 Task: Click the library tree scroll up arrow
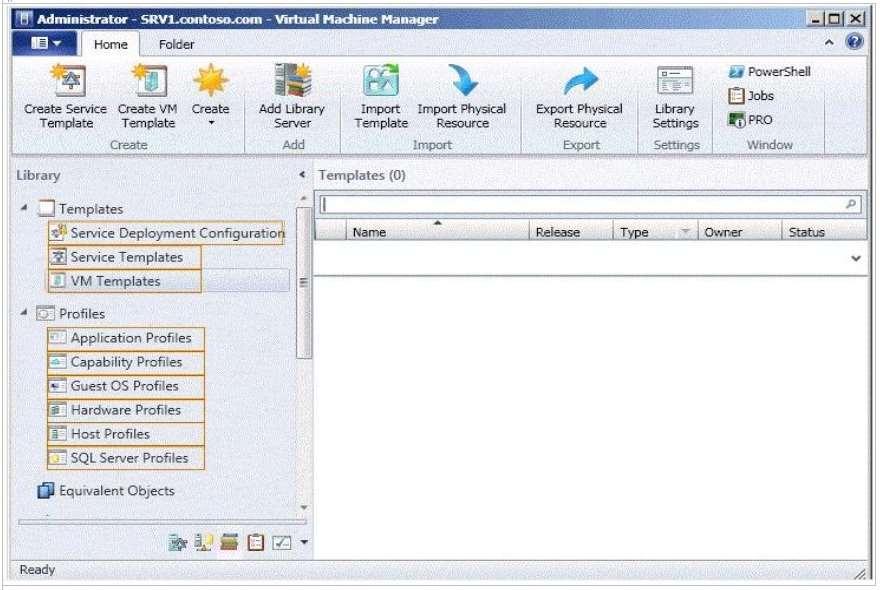[304, 198]
